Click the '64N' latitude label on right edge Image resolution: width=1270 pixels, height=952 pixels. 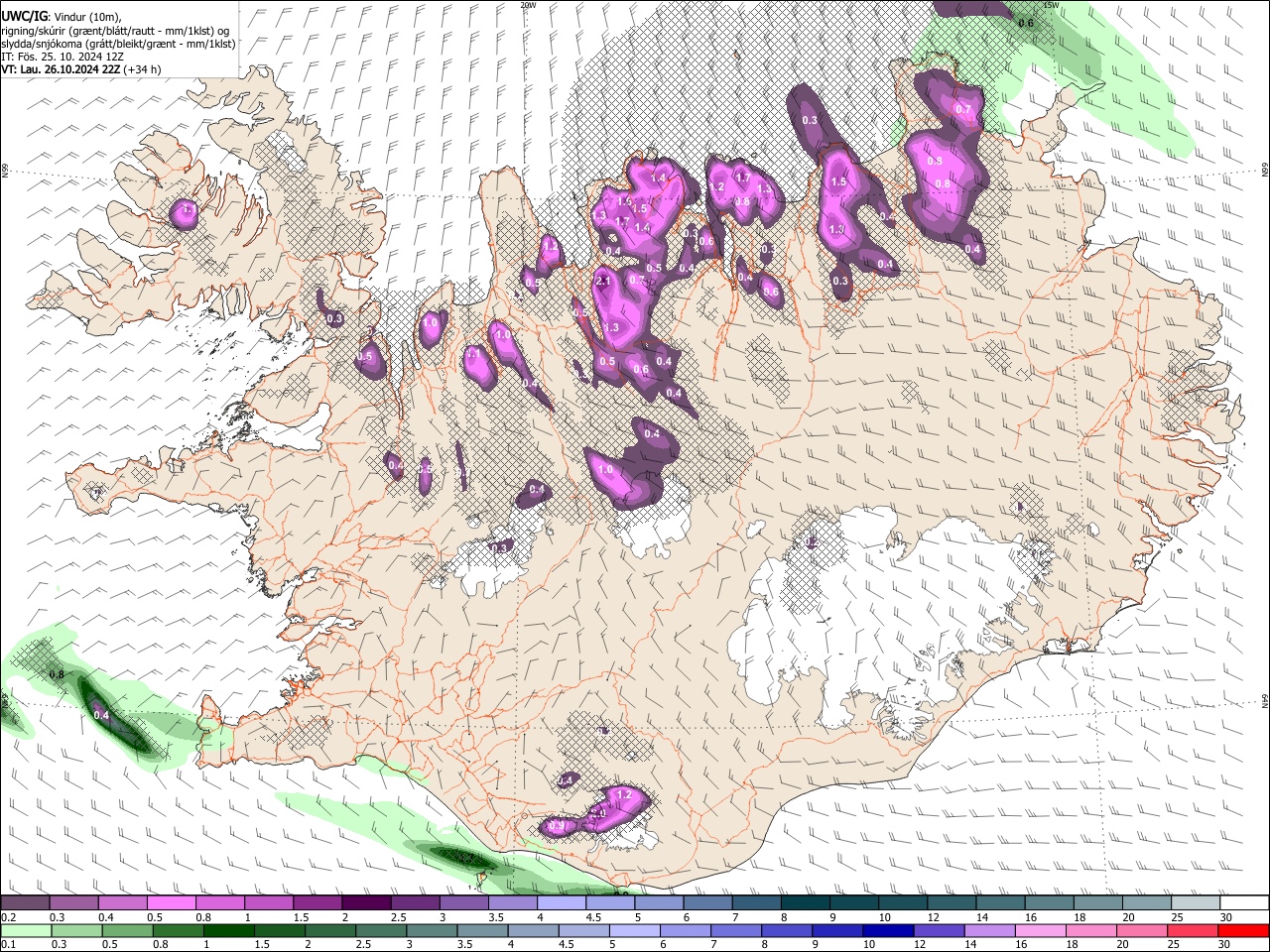[1265, 700]
